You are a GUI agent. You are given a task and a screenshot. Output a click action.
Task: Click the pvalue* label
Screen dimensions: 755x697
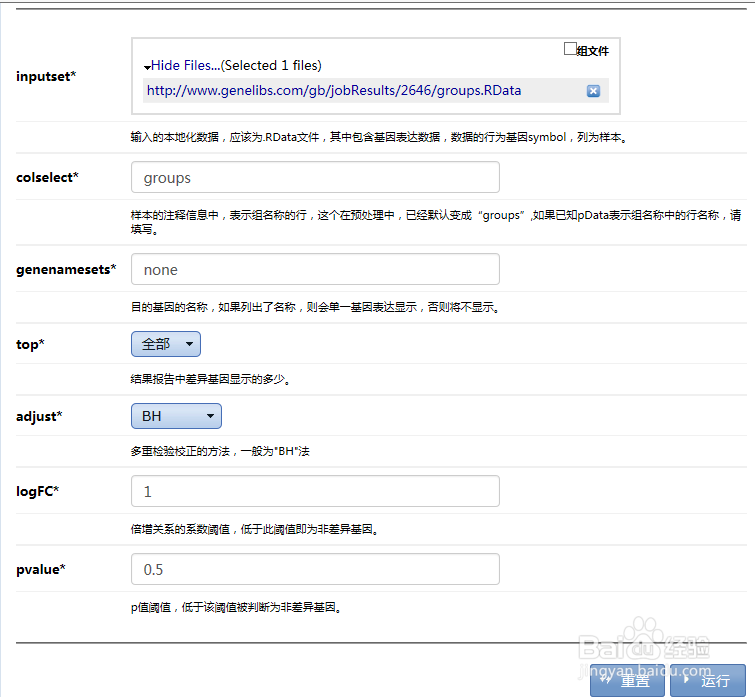(x=41, y=569)
